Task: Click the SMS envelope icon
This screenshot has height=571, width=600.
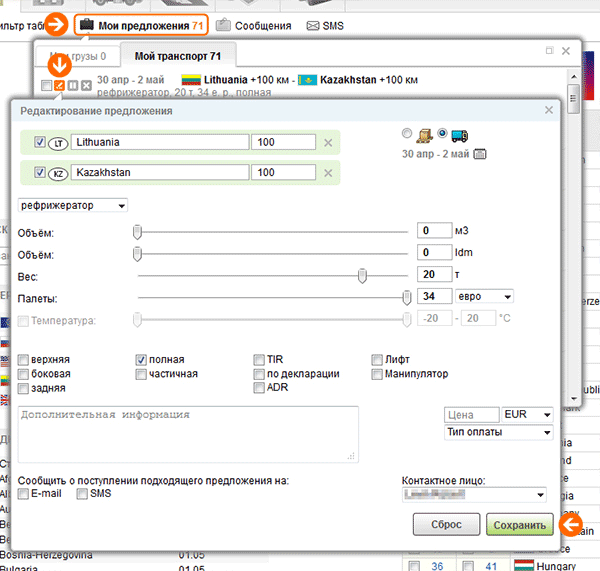Action: (x=314, y=25)
